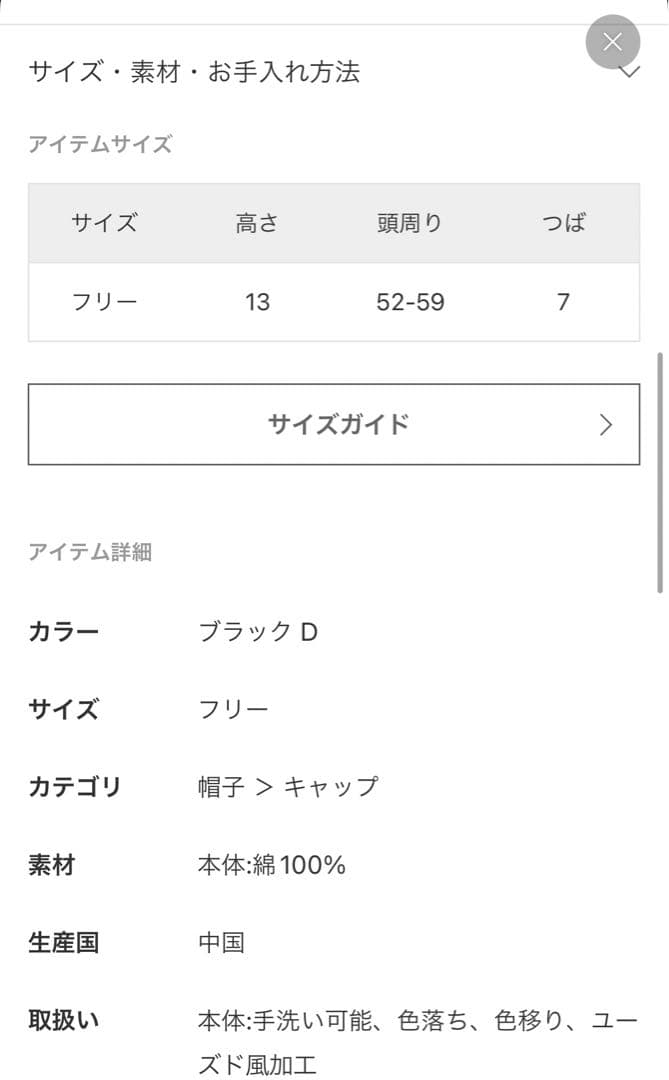Viewport: 669px width, 1080px height.
Task: Select the フリー value in アイテム詳細
Action: pyautogui.click(x=233, y=709)
